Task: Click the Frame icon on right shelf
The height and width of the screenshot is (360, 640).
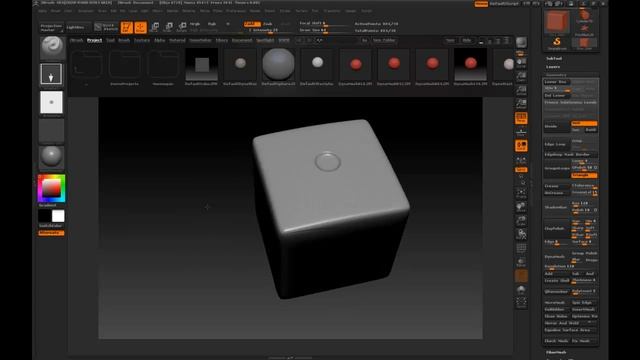Action: (521, 193)
